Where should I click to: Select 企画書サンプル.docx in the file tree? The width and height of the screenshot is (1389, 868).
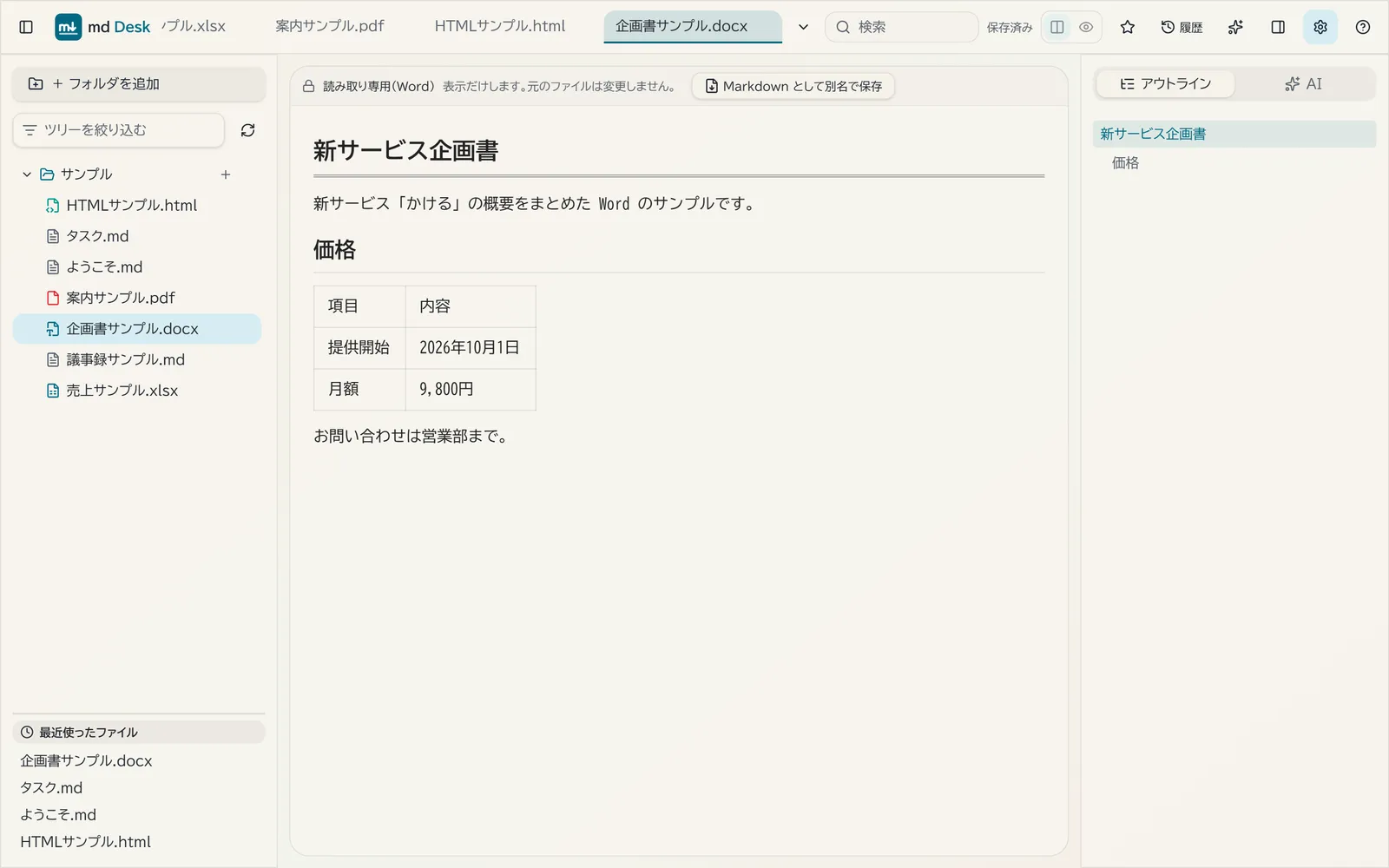[x=137, y=329]
